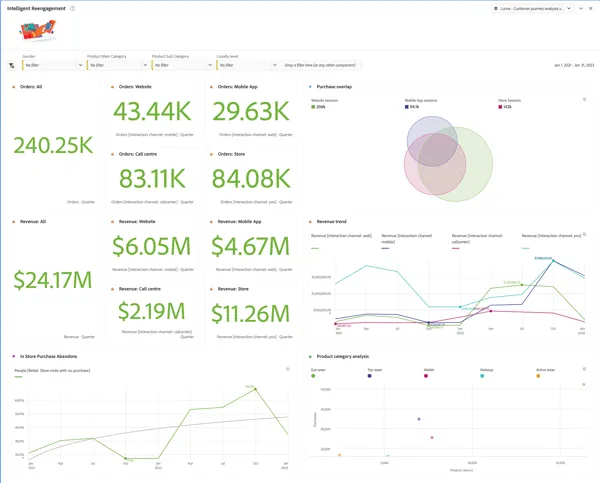Viewport: 600px width, 483px height.
Task: Click the Revenue: Call centre visualization dot
Action: click(112, 289)
